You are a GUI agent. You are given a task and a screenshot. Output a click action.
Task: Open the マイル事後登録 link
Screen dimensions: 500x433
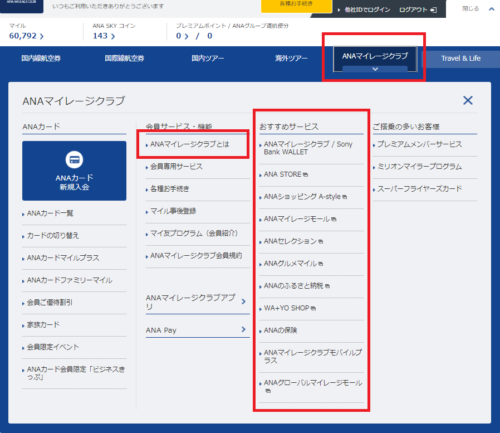[173, 211]
